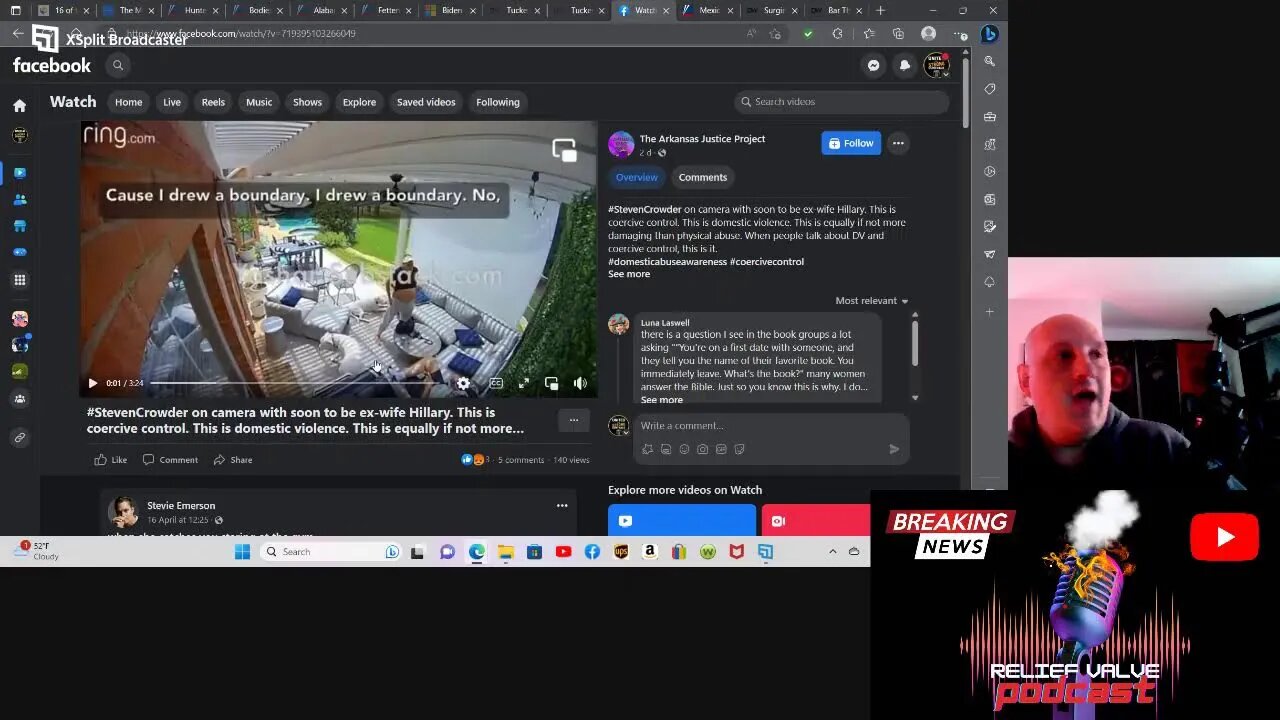This screenshot has width=1280, height=720.
Task: Open video settings gear
Action: point(463,383)
